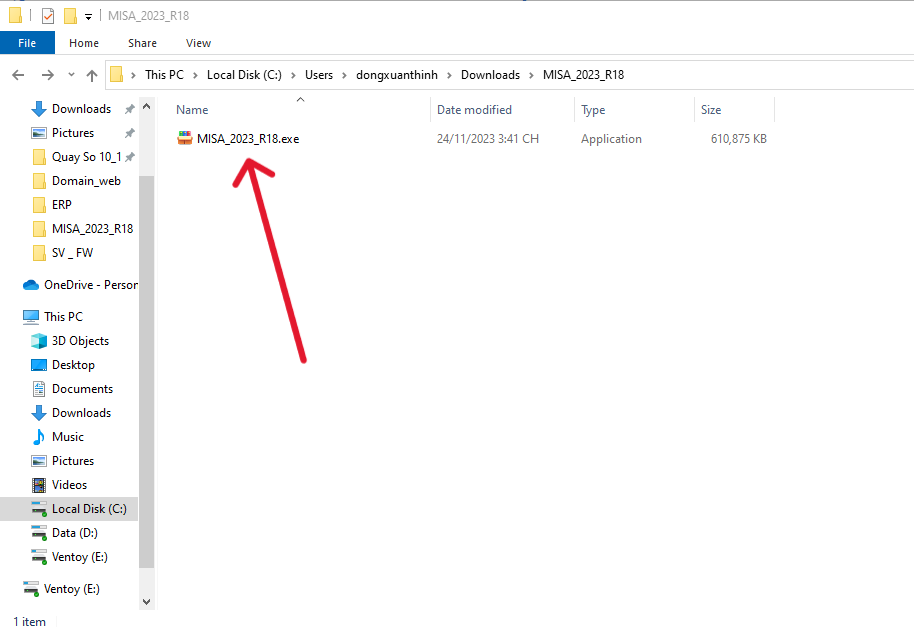Expand chevron after dongxuanthinh breadcrumb
This screenshot has height=629, width=914.
pyautogui.click(x=449, y=75)
